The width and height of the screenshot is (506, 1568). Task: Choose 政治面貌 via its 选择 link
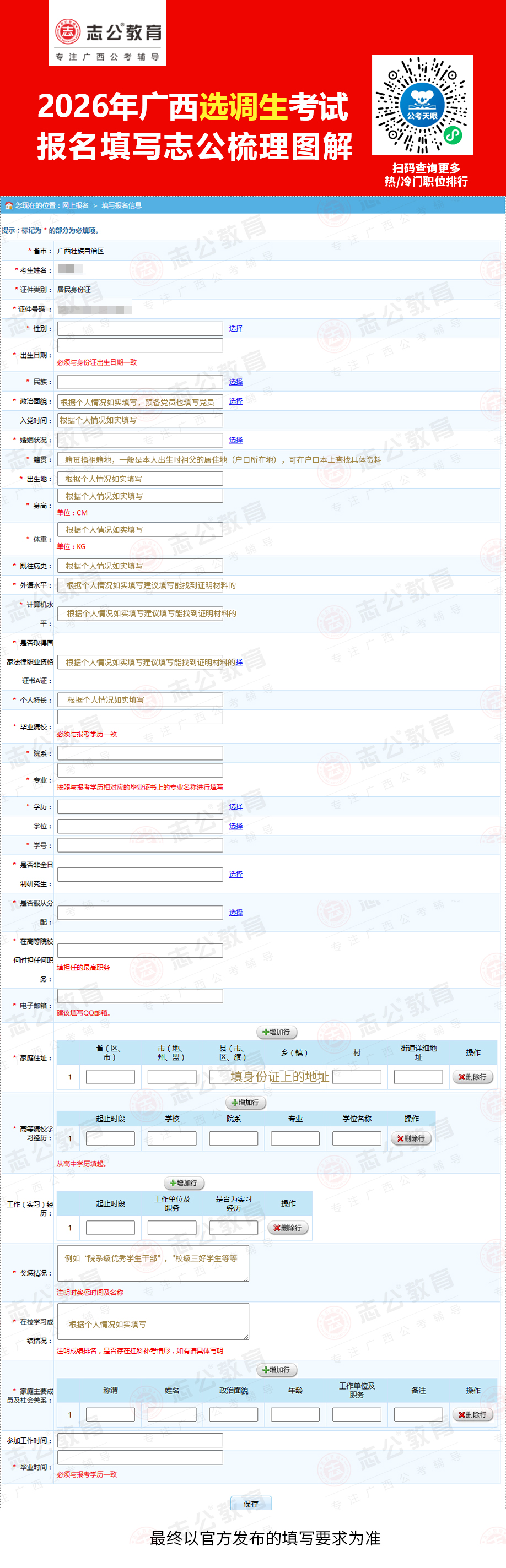(236, 402)
